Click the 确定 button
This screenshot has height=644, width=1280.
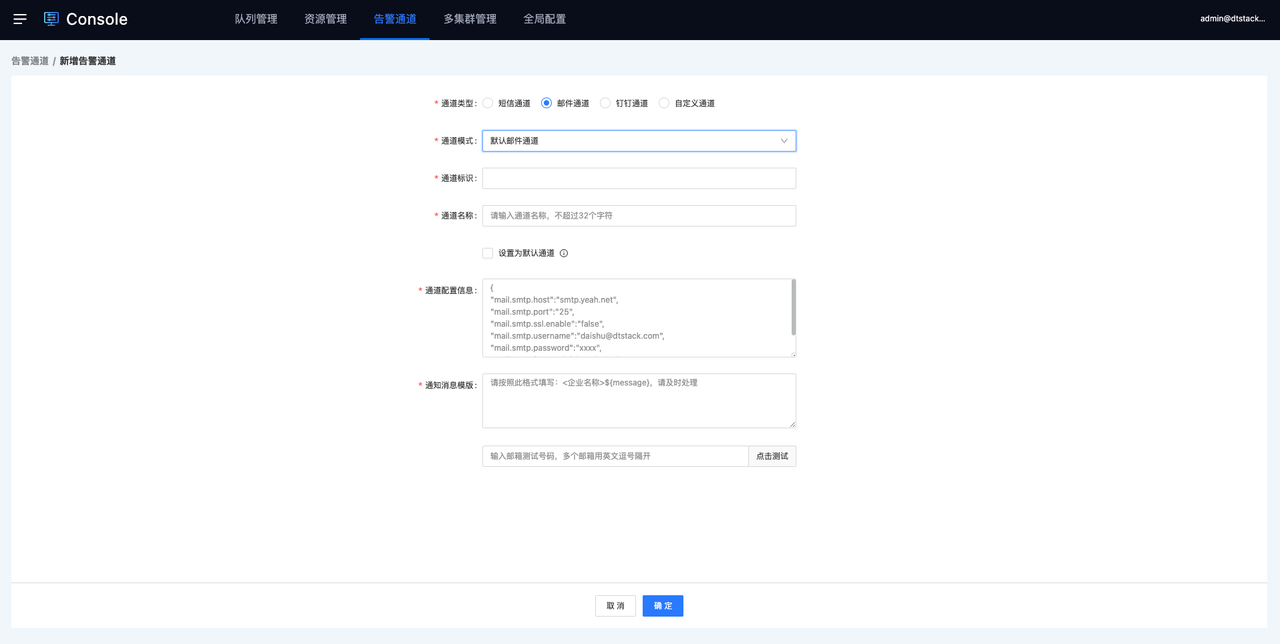[x=663, y=606]
